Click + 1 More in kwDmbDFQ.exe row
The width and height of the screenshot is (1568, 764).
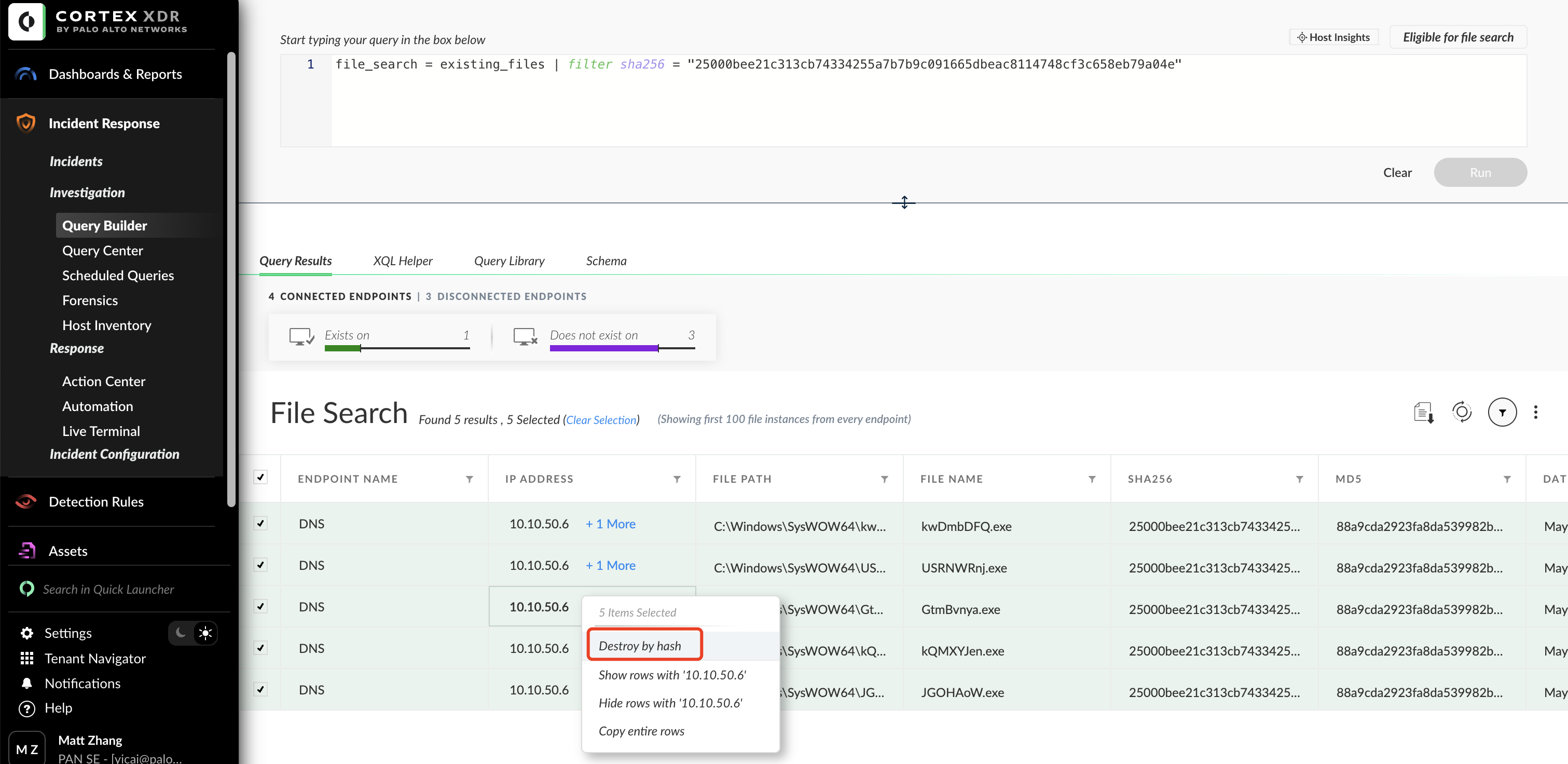[611, 524]
